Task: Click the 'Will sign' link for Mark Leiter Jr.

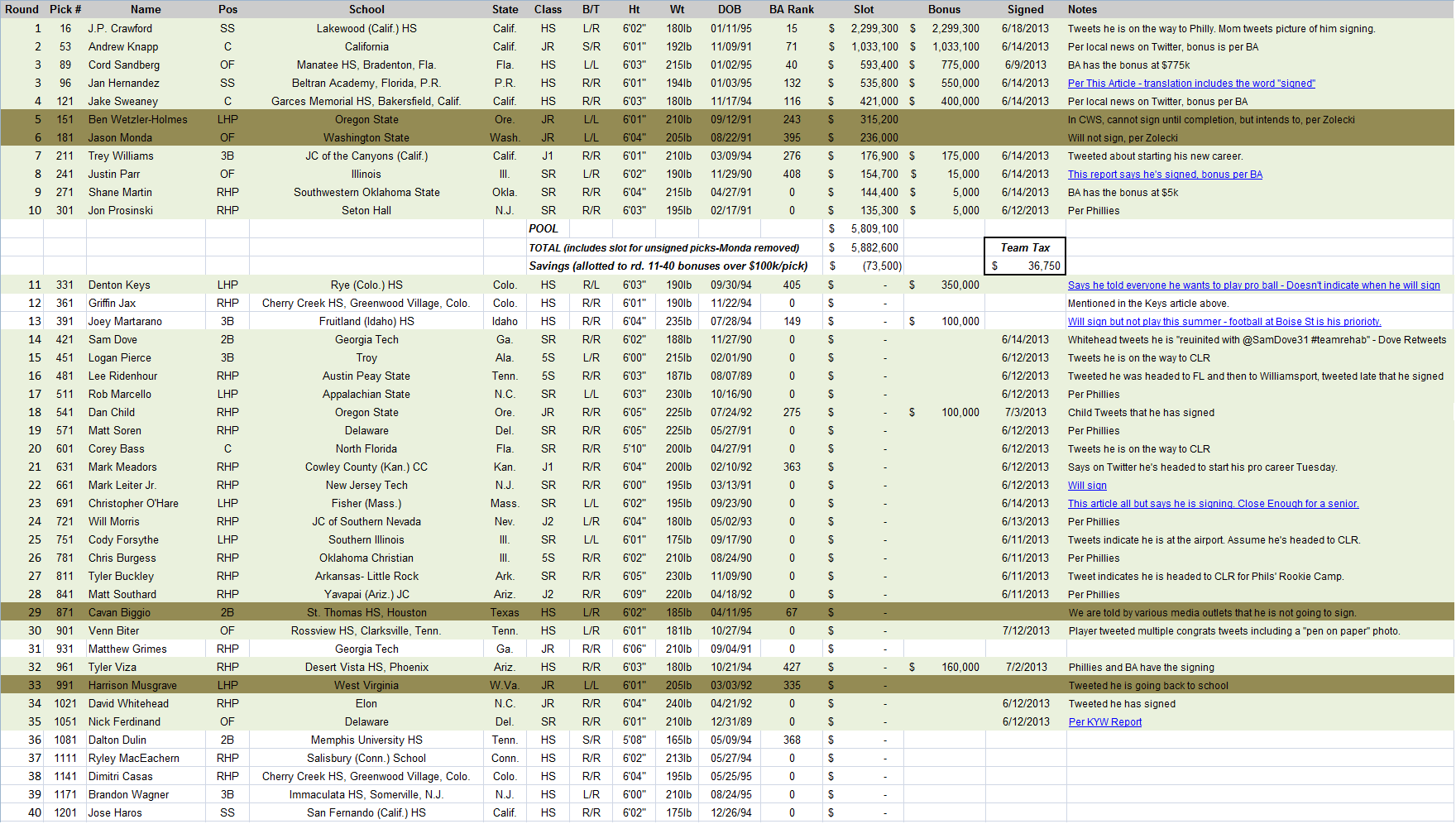Action: pyautogui.click(x=1086, y=486)
